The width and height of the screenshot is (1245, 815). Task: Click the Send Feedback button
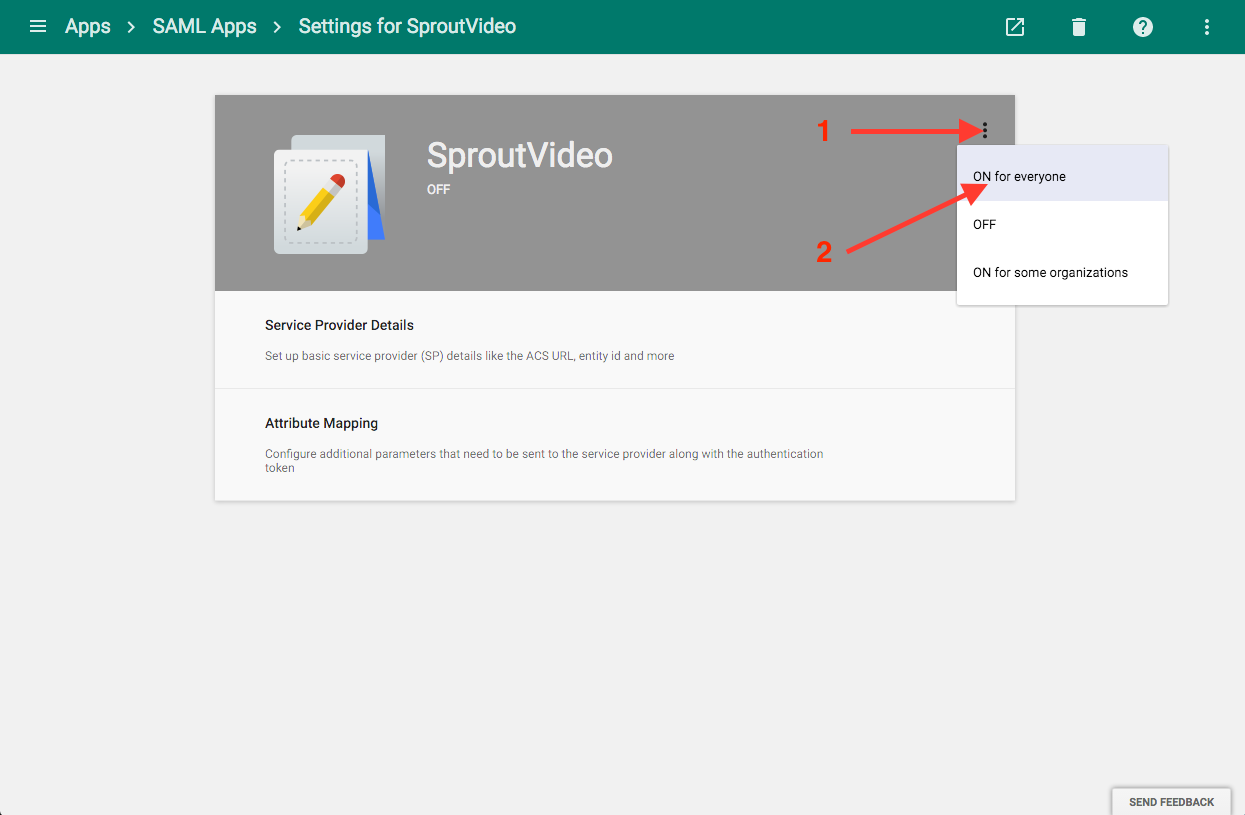(x=1171, y=802)
